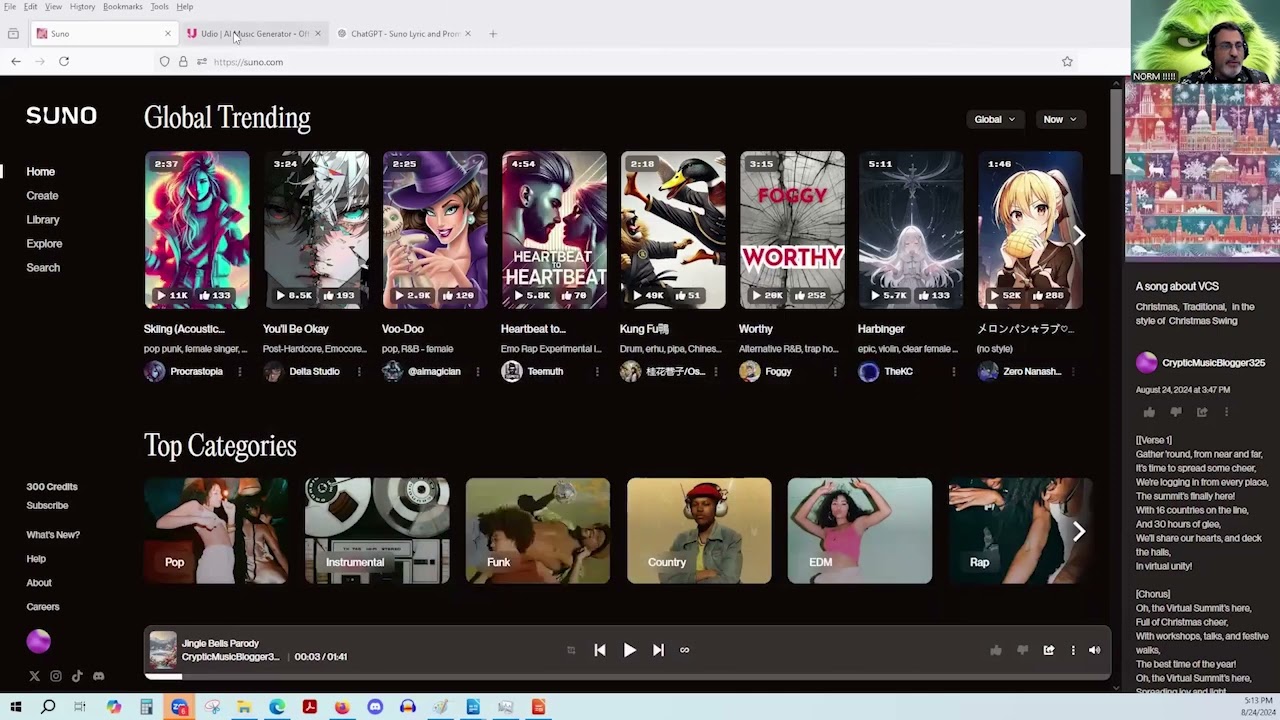Open the Bookmarks menu
1280x720 pixels.
pyautogui.click(x=123, y=7)
